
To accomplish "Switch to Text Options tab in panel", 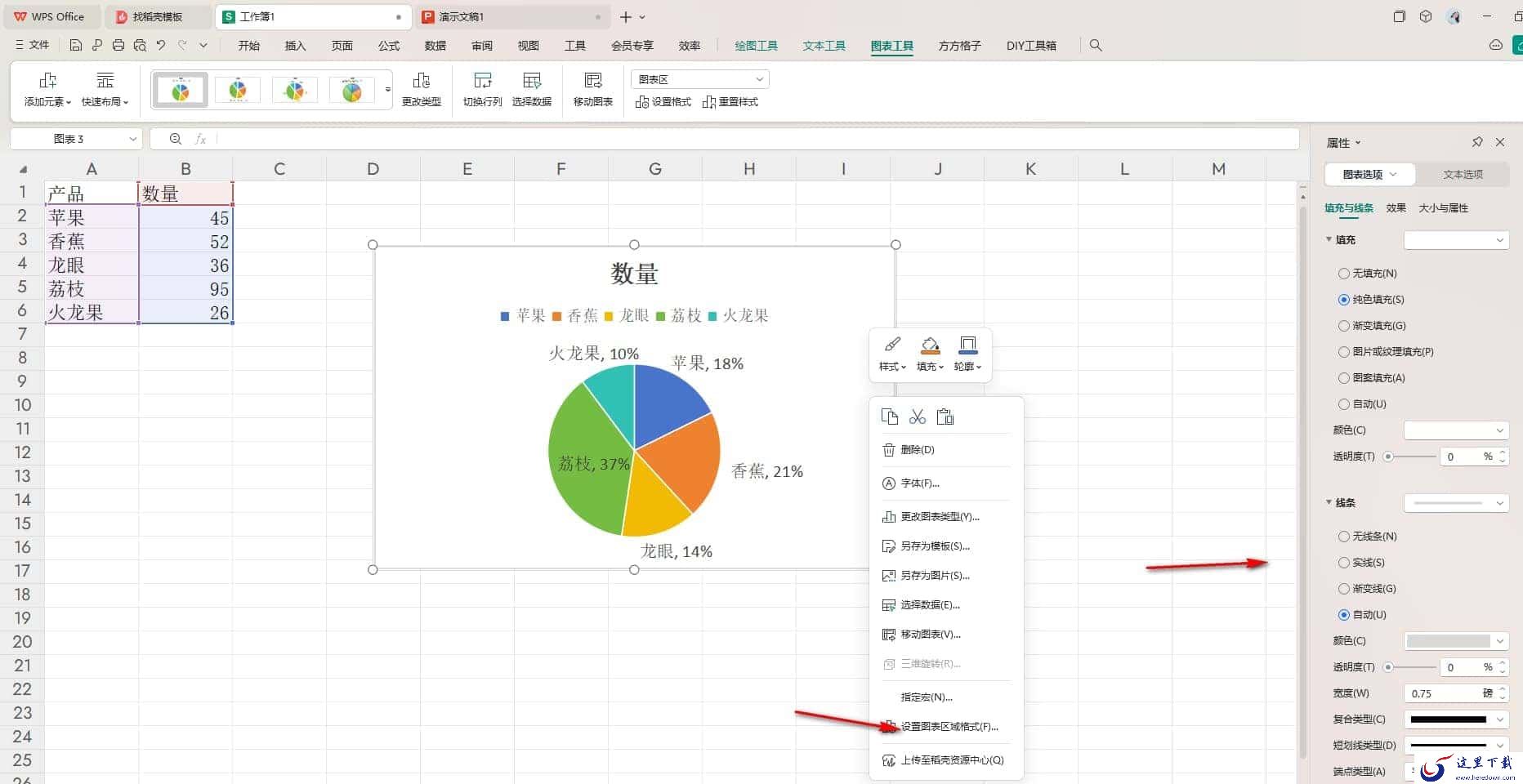I will (x=1463, y=174).
